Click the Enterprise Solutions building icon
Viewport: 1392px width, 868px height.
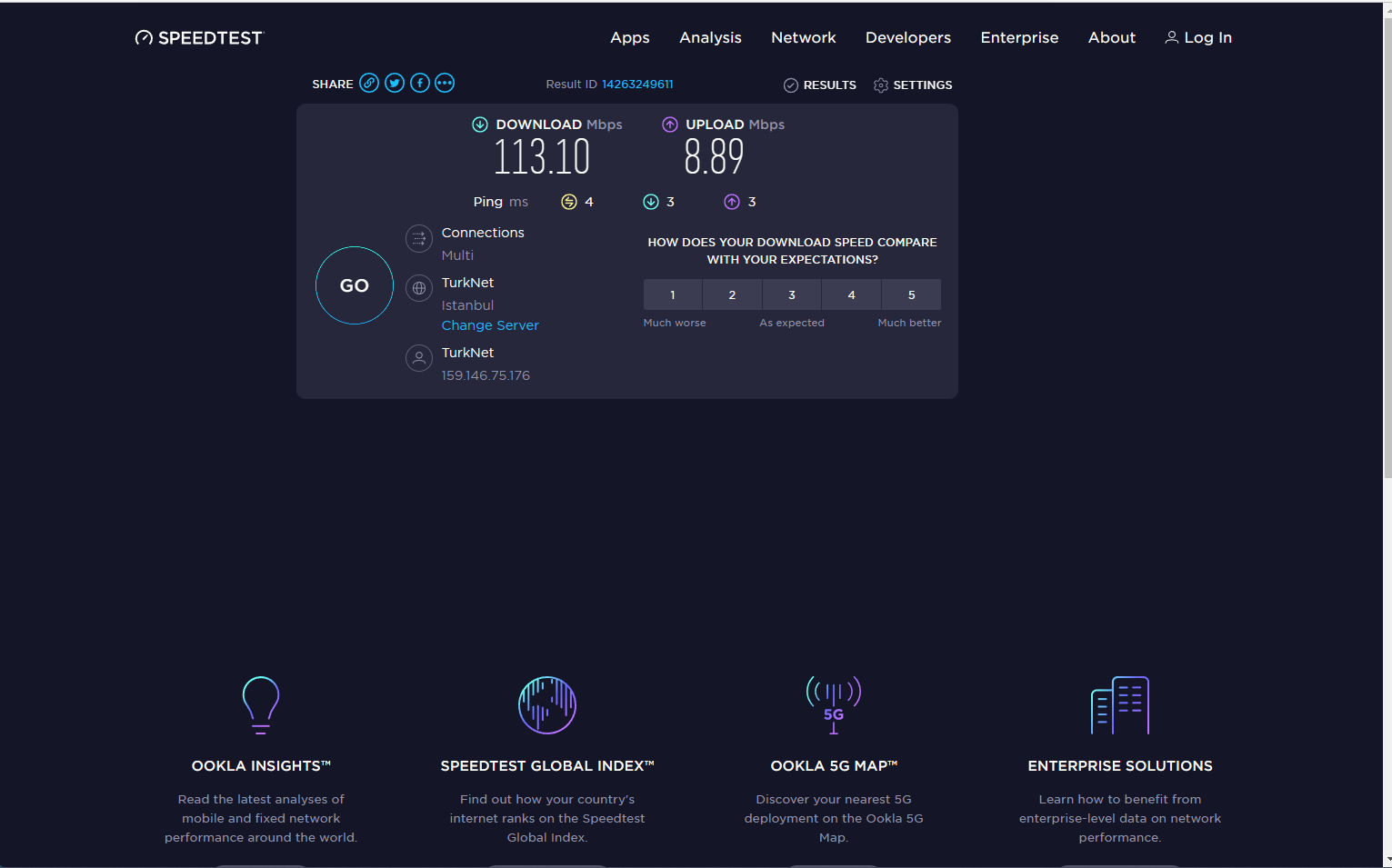(1120, 705)
